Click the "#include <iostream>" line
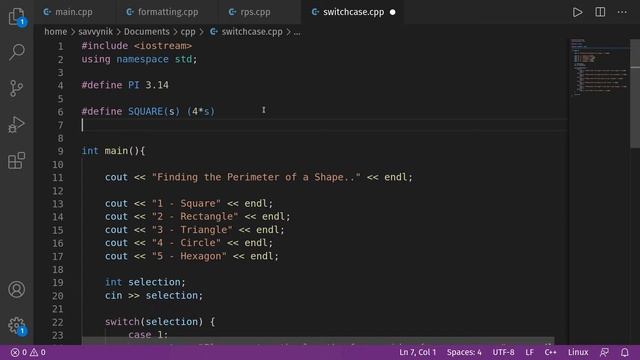This screenshot has height=360, width=640. (137, 46)
